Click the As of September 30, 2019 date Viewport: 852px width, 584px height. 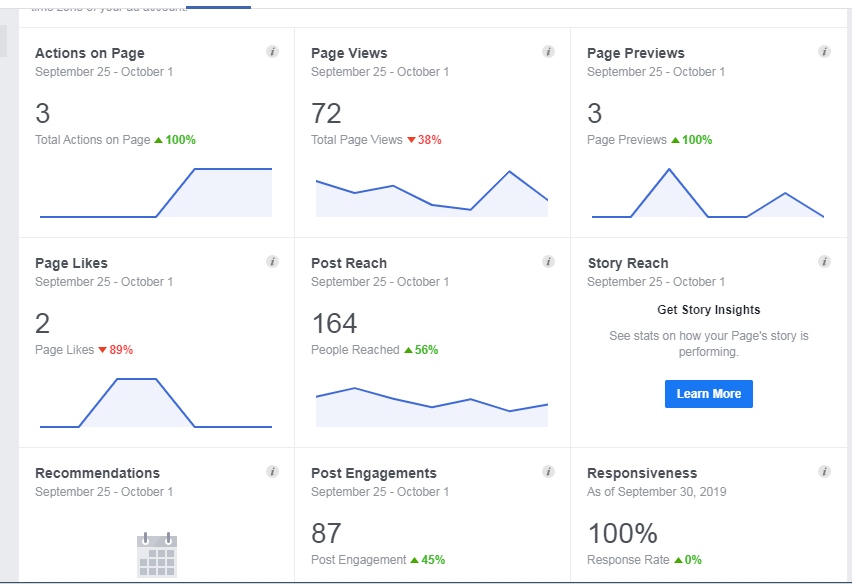pos(656,492)
